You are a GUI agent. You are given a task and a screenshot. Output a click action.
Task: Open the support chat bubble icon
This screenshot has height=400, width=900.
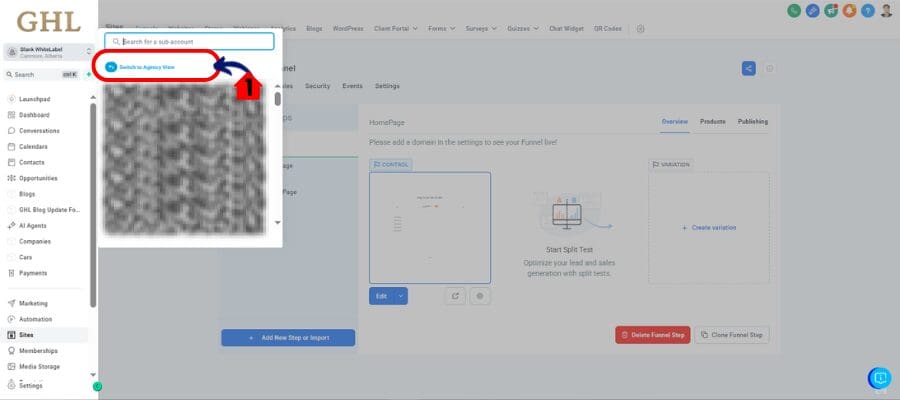tap(879, 378)
